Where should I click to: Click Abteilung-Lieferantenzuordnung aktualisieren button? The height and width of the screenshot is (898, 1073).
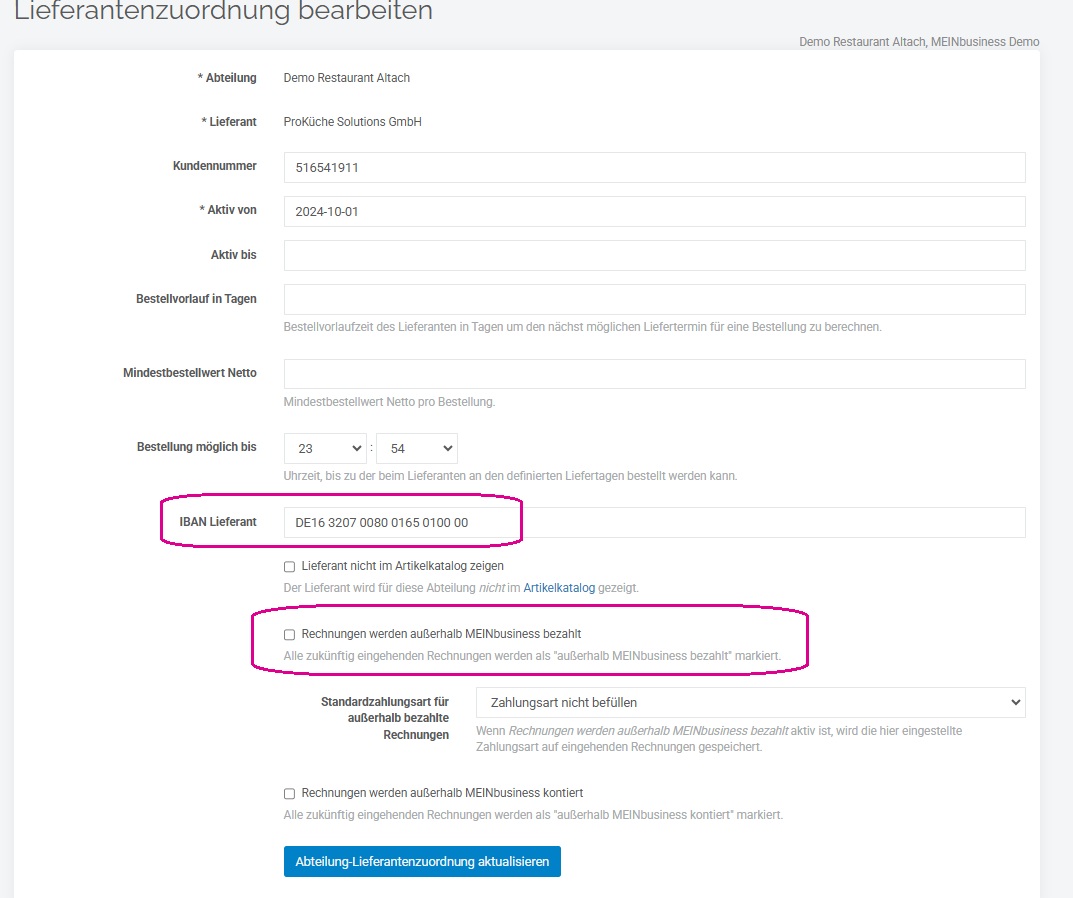point(422,862)
